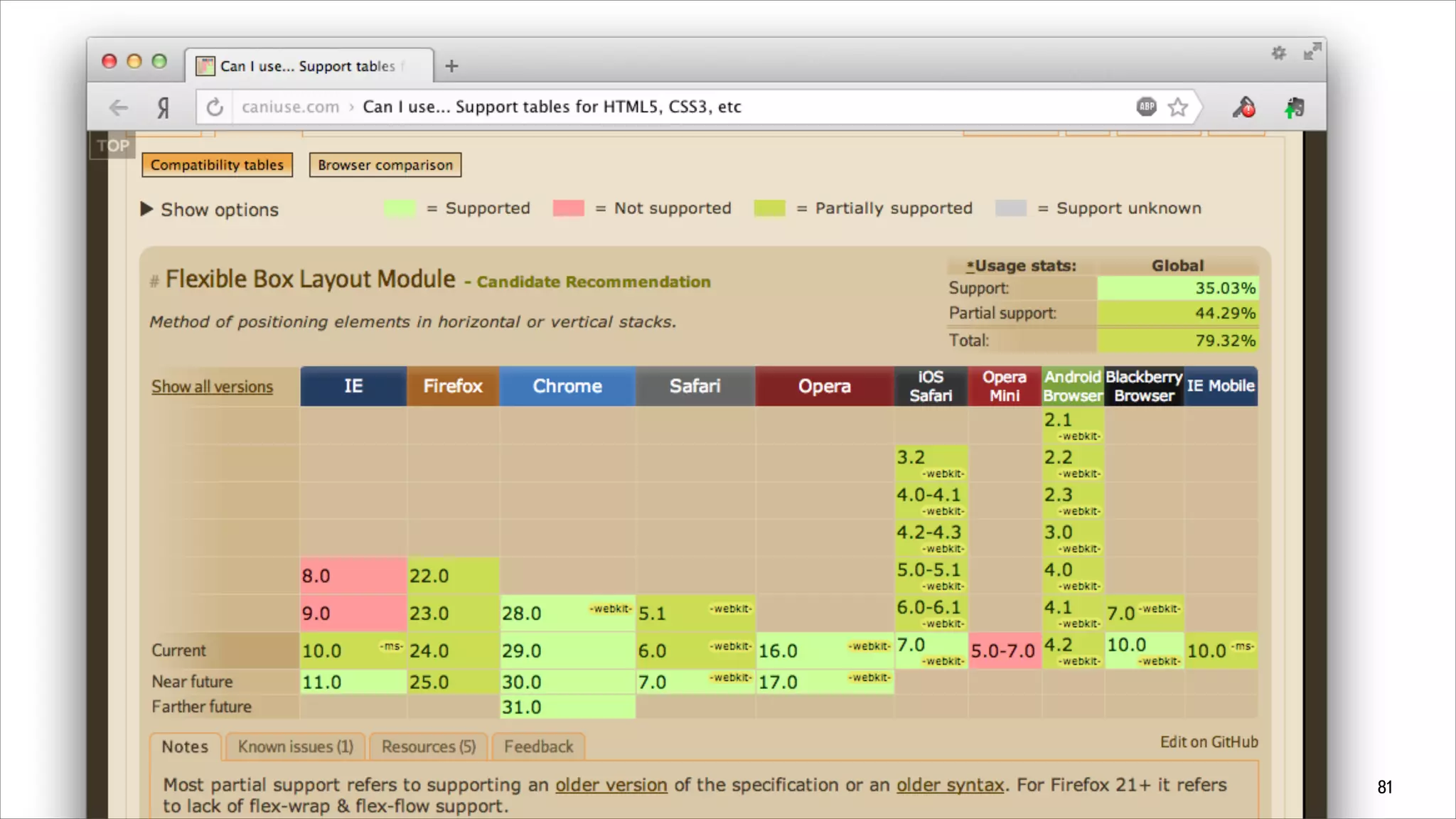Open the Yandex Я button

[x=164, y=107]
